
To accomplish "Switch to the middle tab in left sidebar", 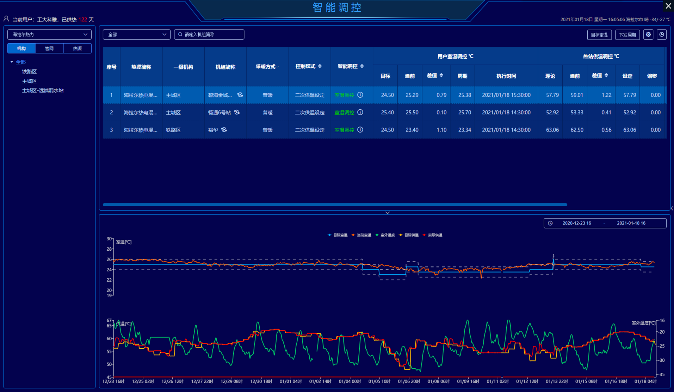I will pyautogui.click(x=49, y=49).
